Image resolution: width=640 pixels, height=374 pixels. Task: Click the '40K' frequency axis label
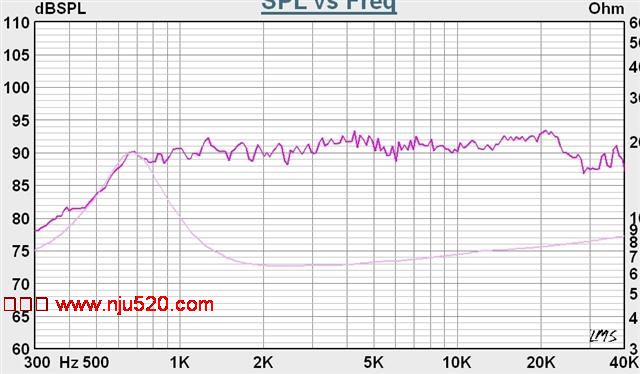tap(624, 362)
